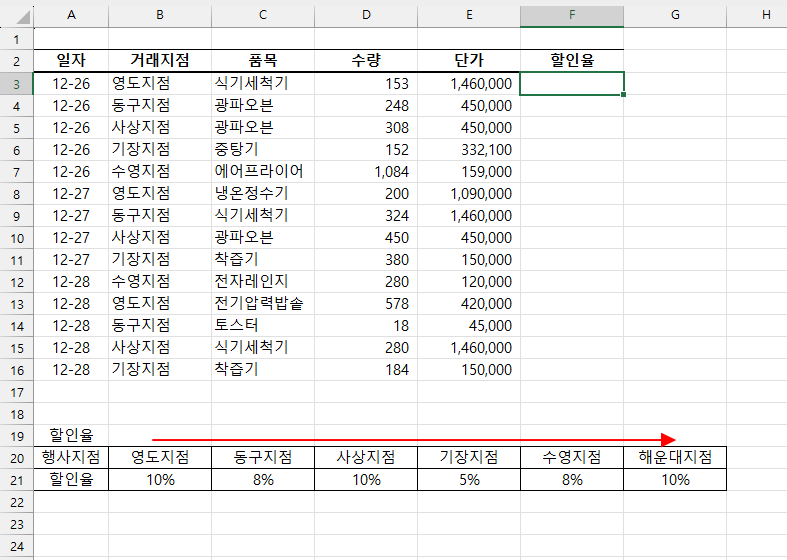Select 동구지점 in the discount table
This screenshot has width=787, height=560.
[x=263, y=458]
